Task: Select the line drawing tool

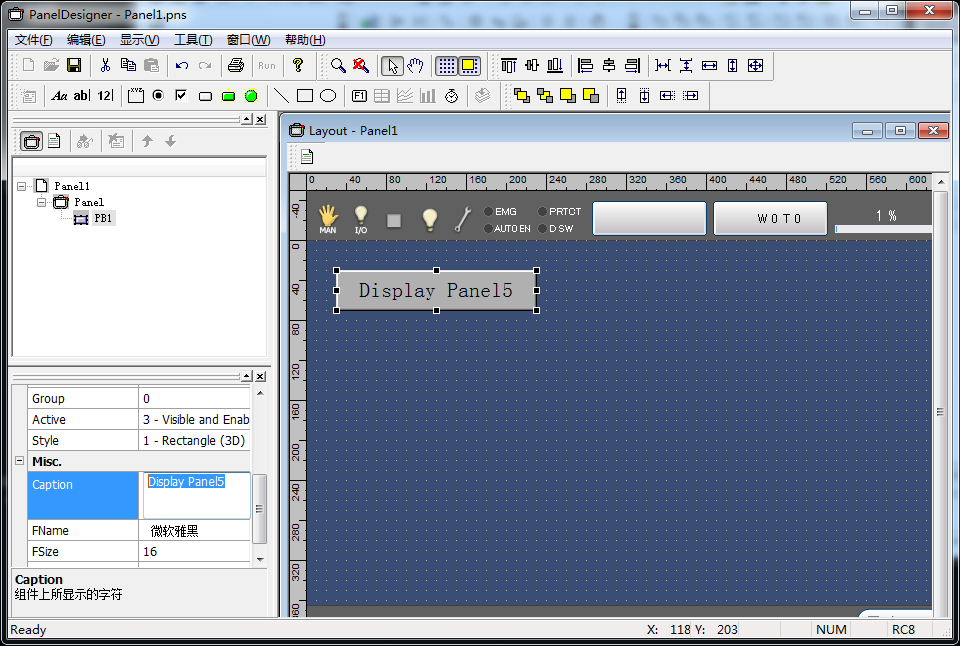Action: [x=282, y=96]
